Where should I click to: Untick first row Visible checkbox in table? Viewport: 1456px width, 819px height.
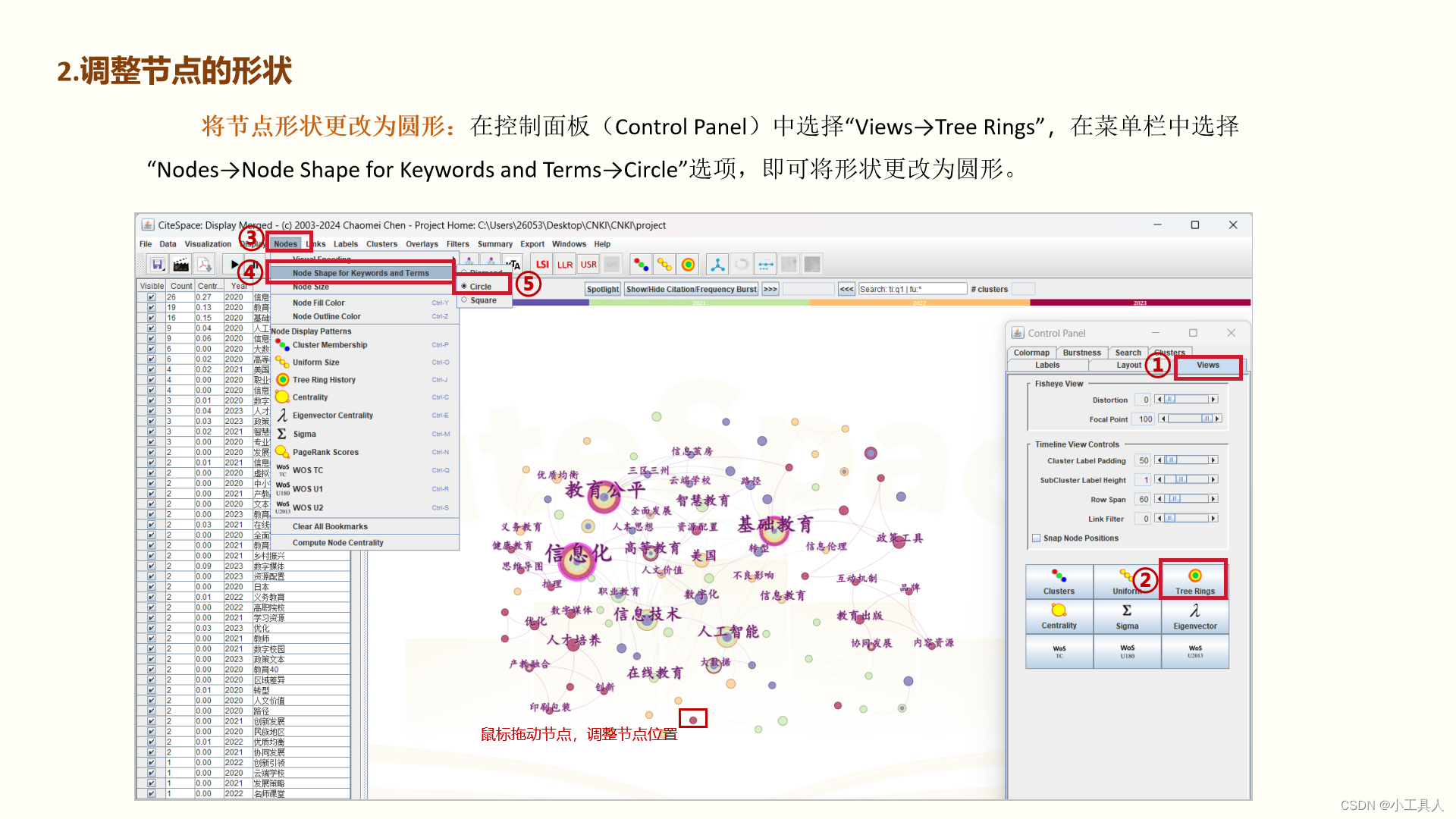(151, 297)
